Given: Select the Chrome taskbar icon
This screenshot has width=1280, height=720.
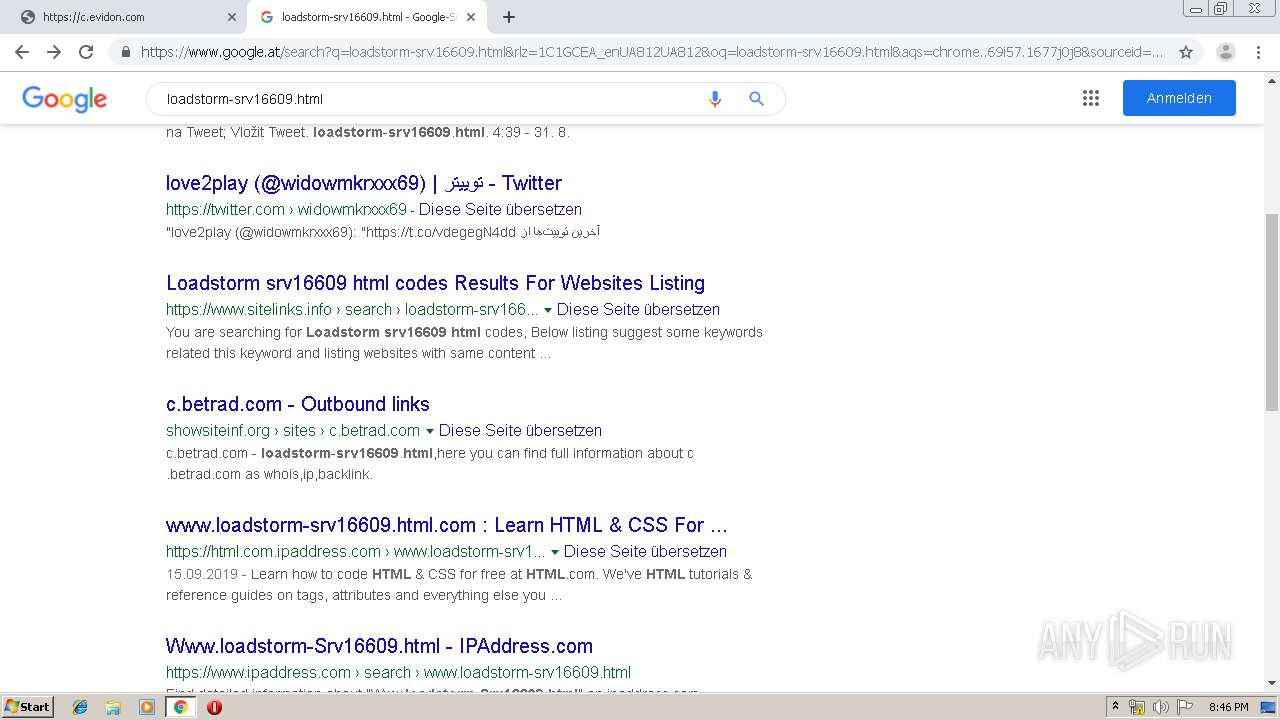Looking at the screenshot, I should (180, 707).
